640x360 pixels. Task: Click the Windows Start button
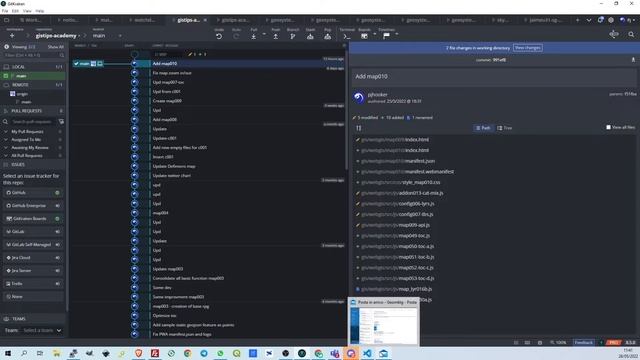click(7, 353)
